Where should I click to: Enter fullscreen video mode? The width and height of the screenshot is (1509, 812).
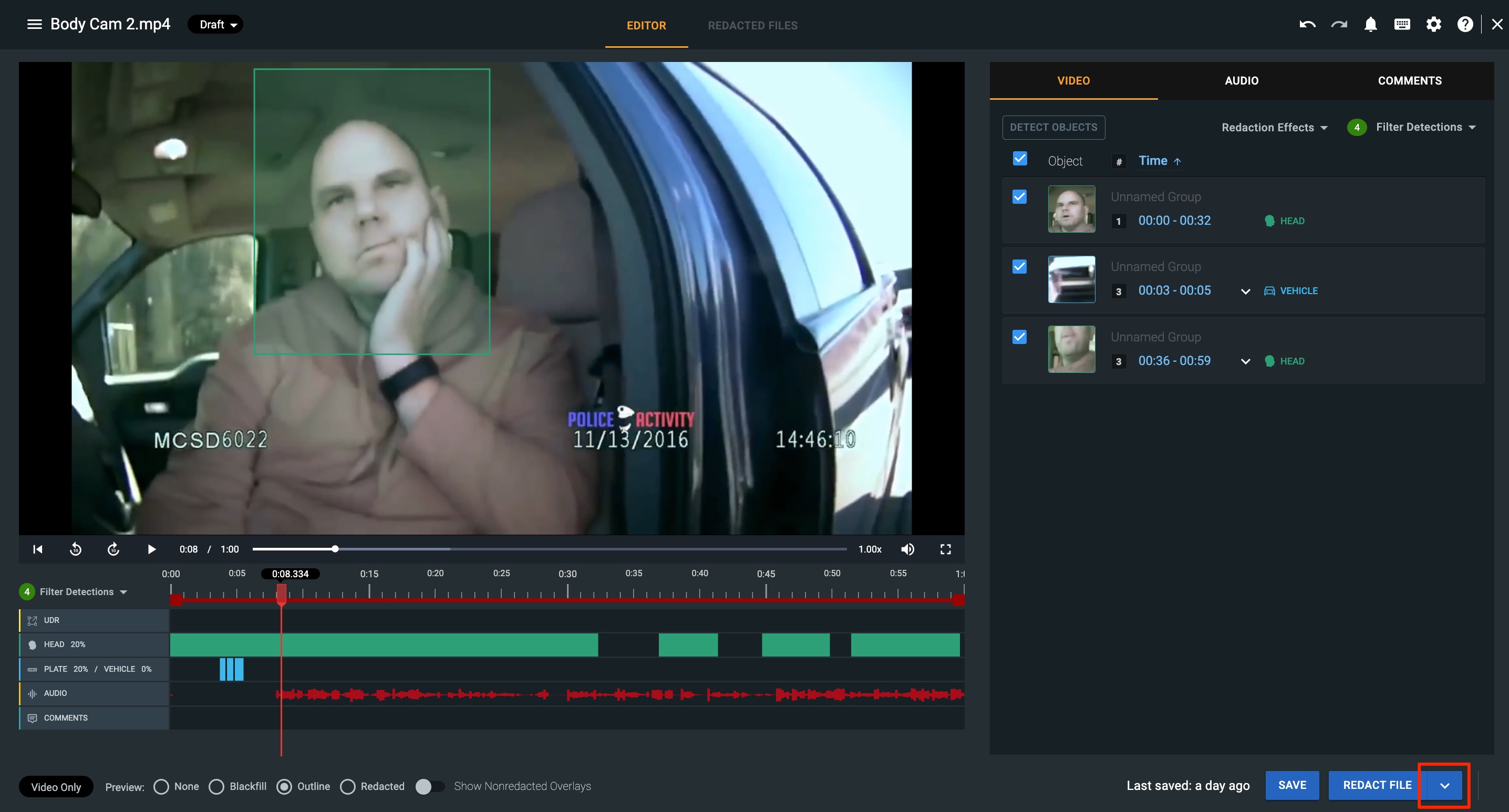pos(945,549)
